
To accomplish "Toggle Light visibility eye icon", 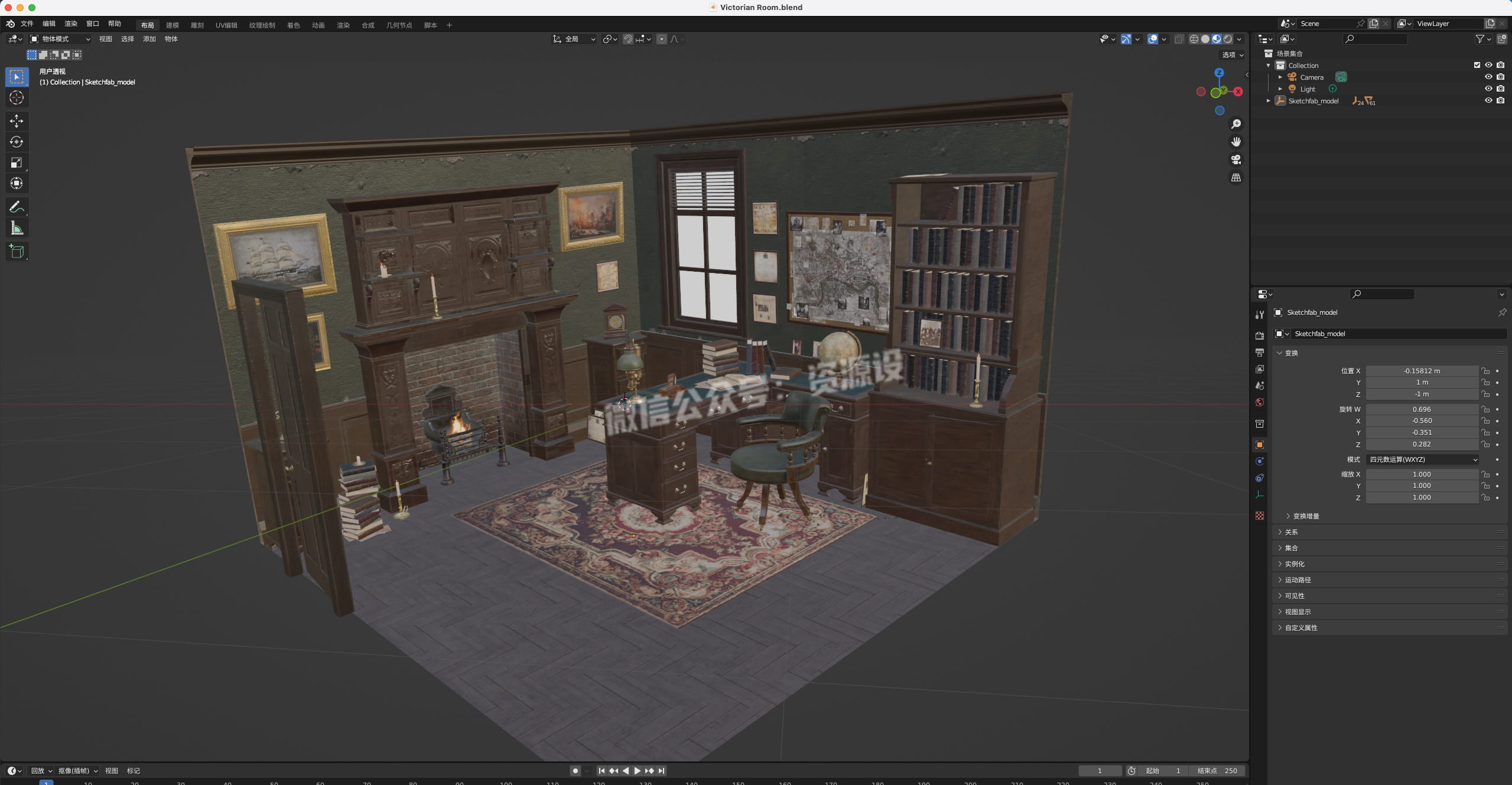I will pos(1488,89).
